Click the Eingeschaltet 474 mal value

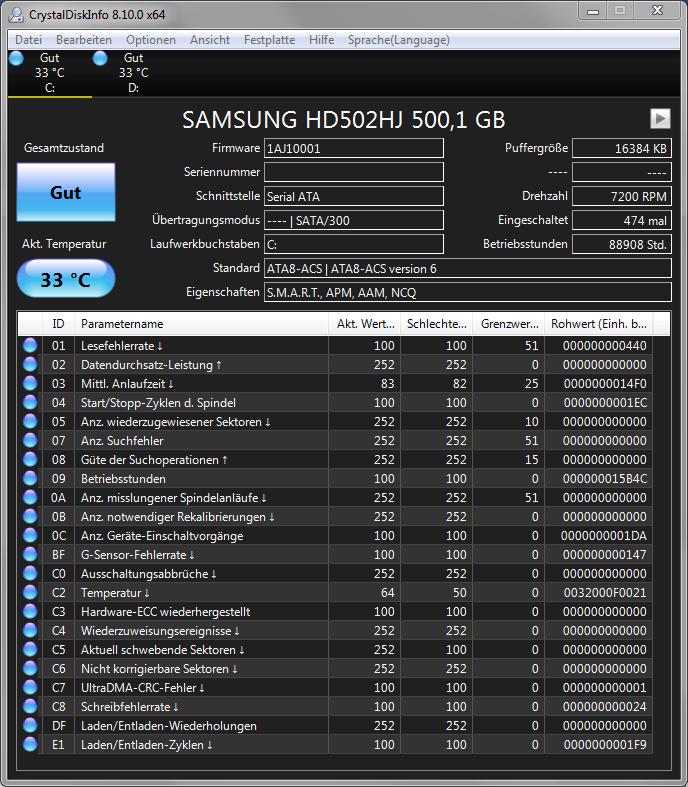coord(622,220)
